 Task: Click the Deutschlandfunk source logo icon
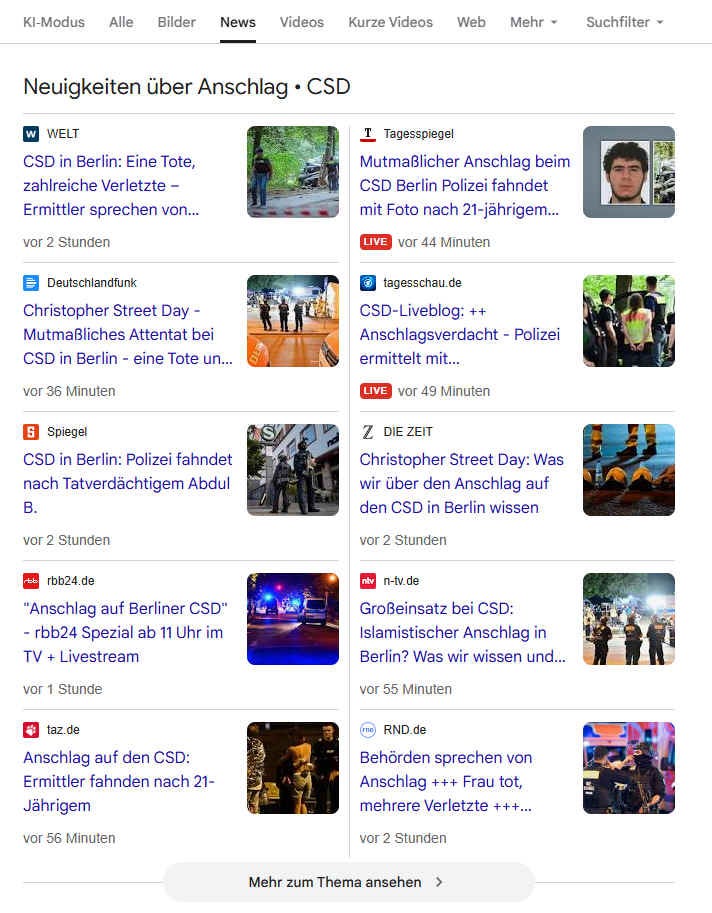(x=31, y=283)
